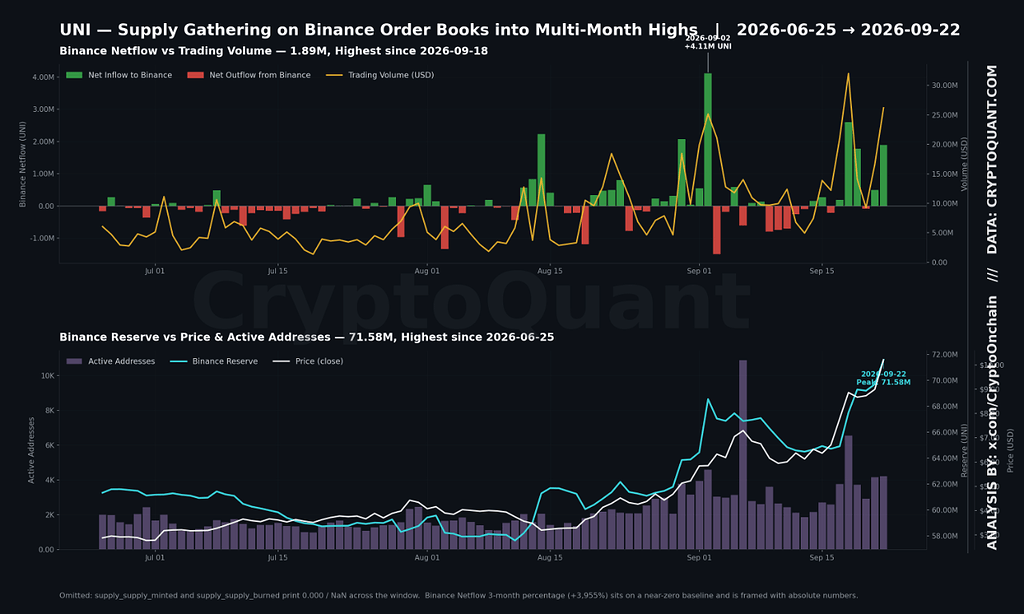Viewport: 1024px width, 614px height.
Task: Click the purple Active Addresses legend swatch
Action: (x=74, y=361)
